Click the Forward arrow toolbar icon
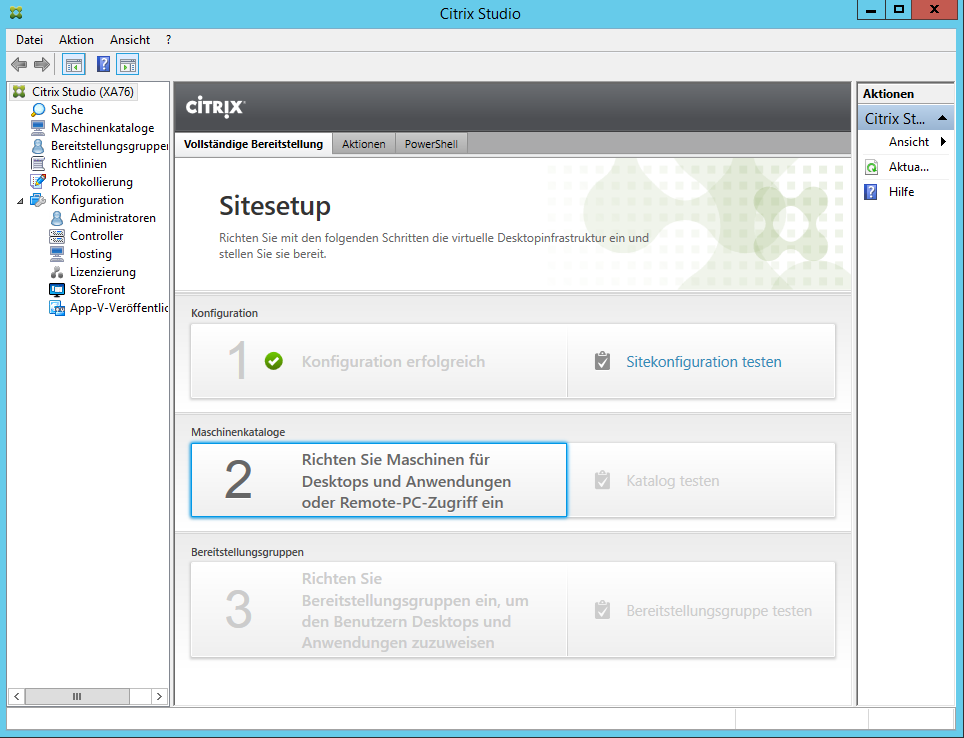964x738 pixels. pos(42,64)
